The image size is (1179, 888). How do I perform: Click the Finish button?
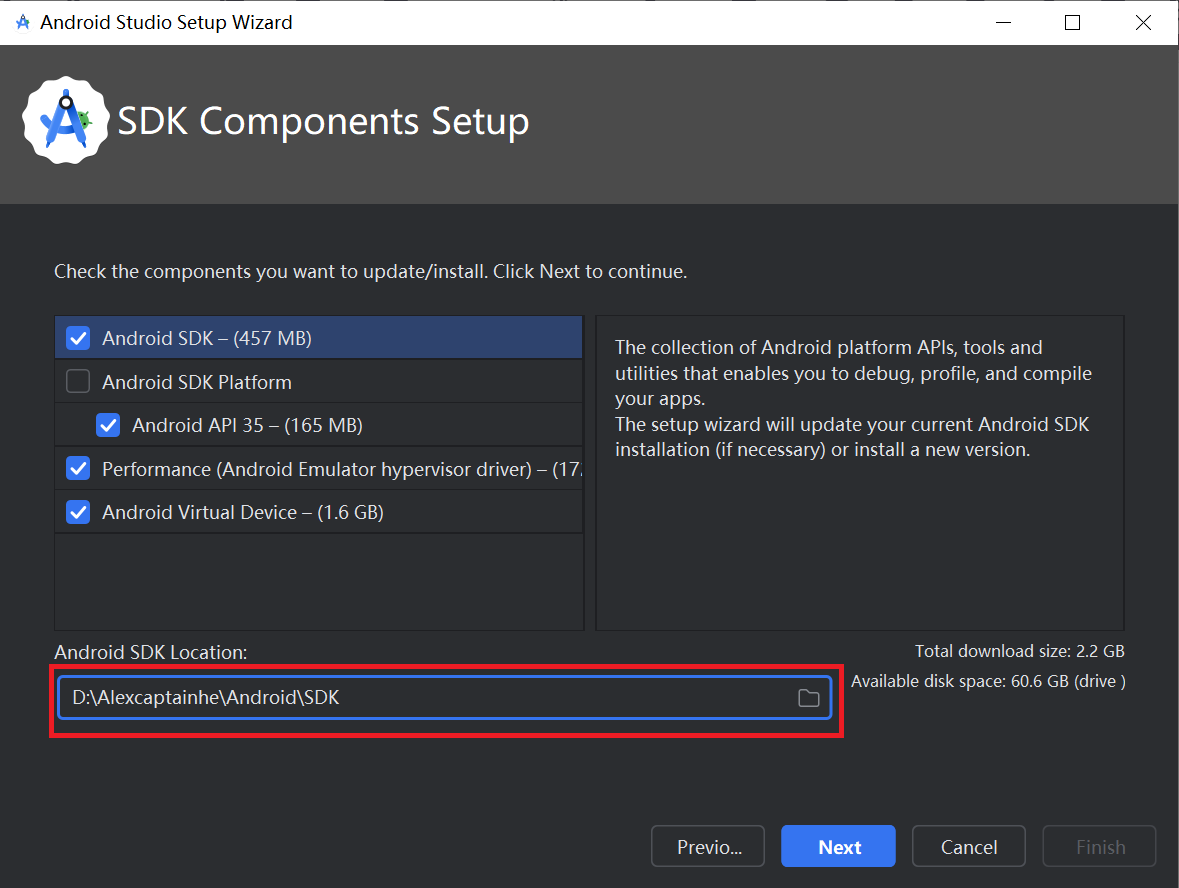click(1098, 846)
